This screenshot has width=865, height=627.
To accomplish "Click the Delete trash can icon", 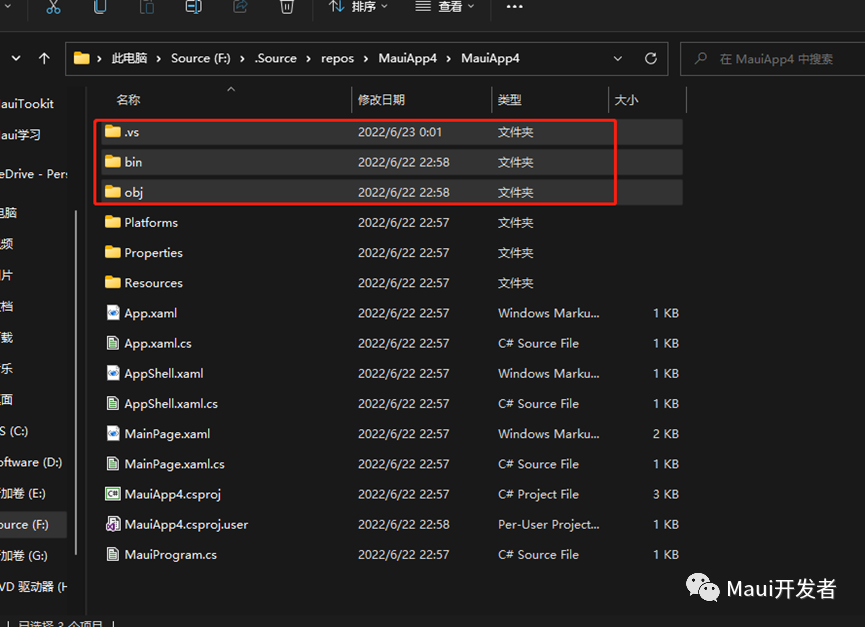I will tap(287, 7).
